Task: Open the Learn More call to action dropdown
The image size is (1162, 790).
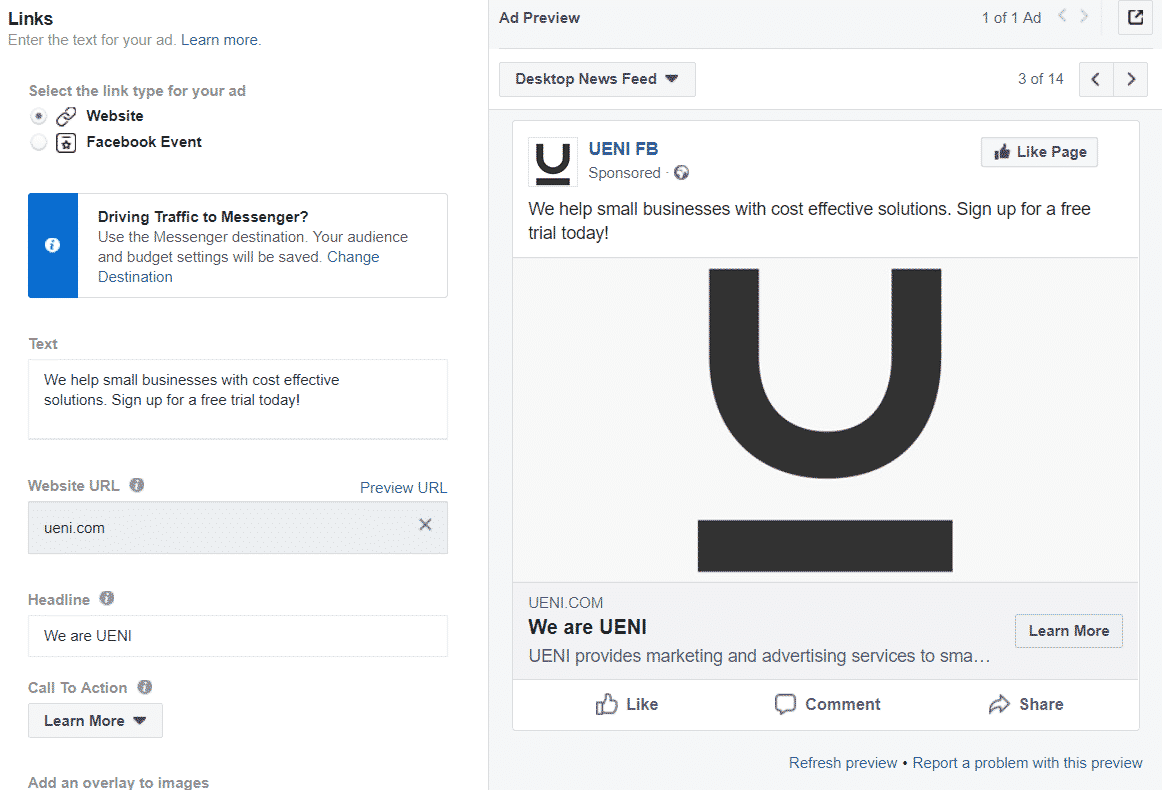Action: pos(96,720)
